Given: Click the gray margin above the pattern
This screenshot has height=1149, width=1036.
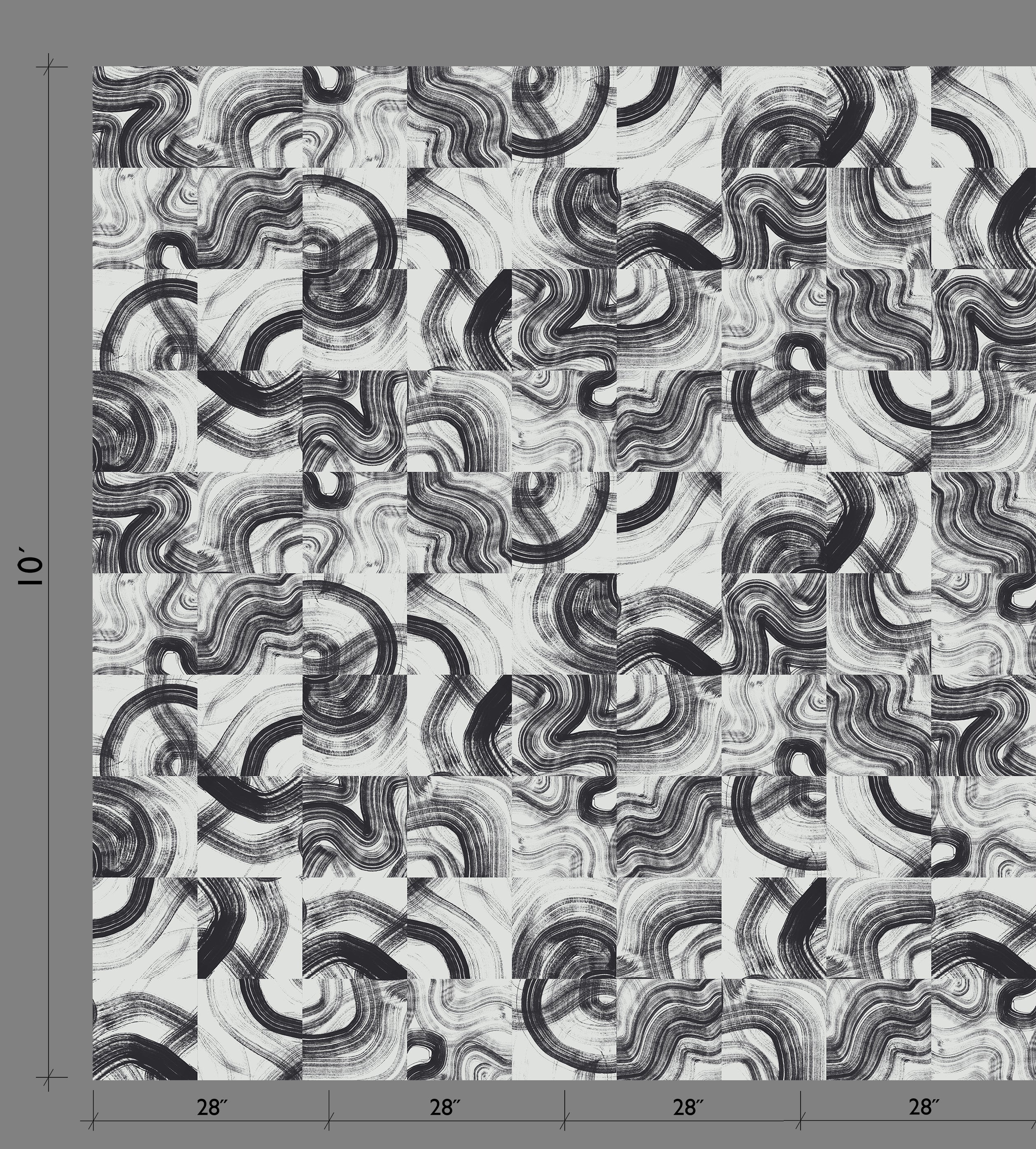Looking at the screenshot, I should [x=512, y=31].
